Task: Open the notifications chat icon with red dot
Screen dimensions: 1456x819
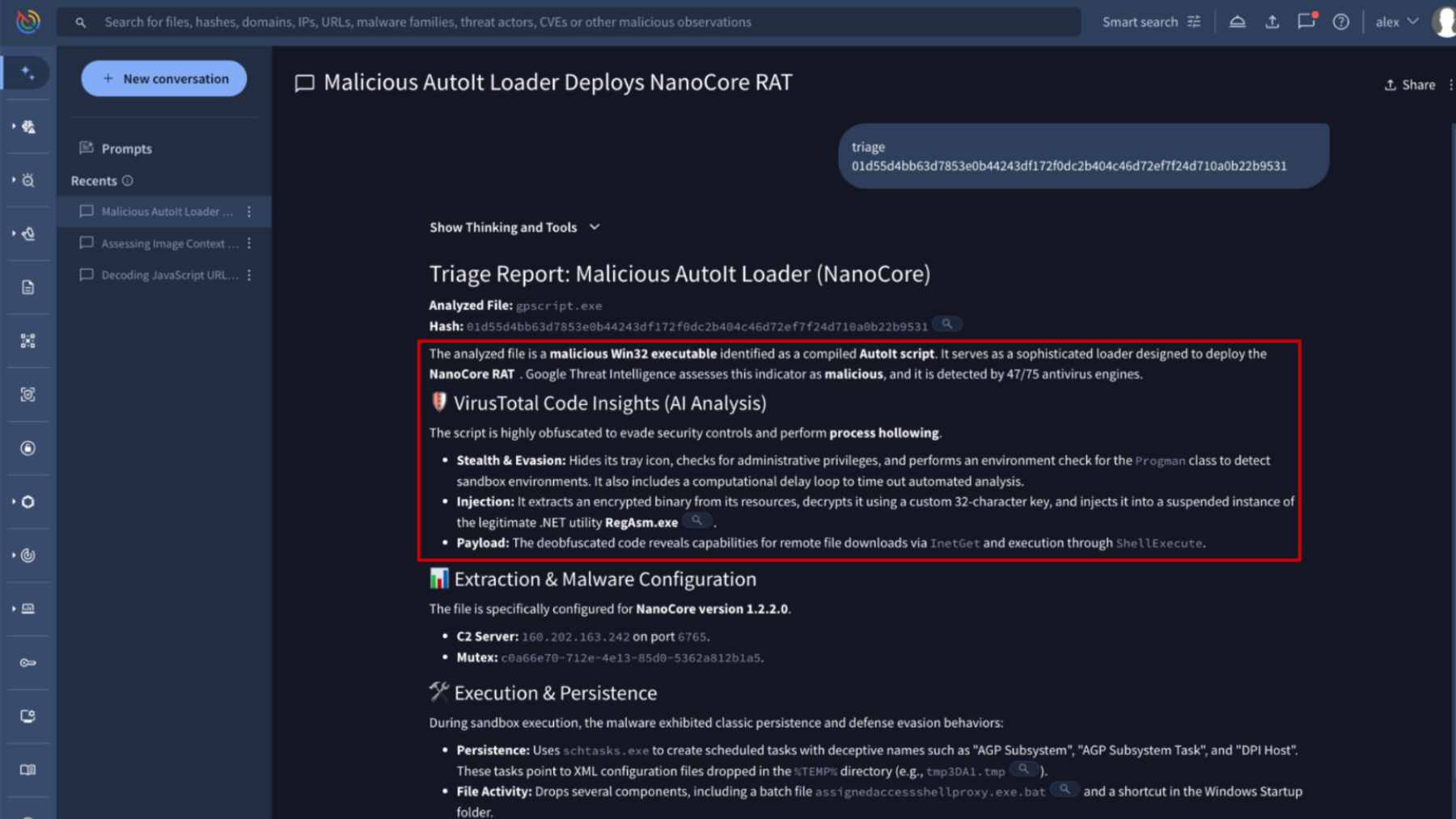Action: click(1306, 22)
